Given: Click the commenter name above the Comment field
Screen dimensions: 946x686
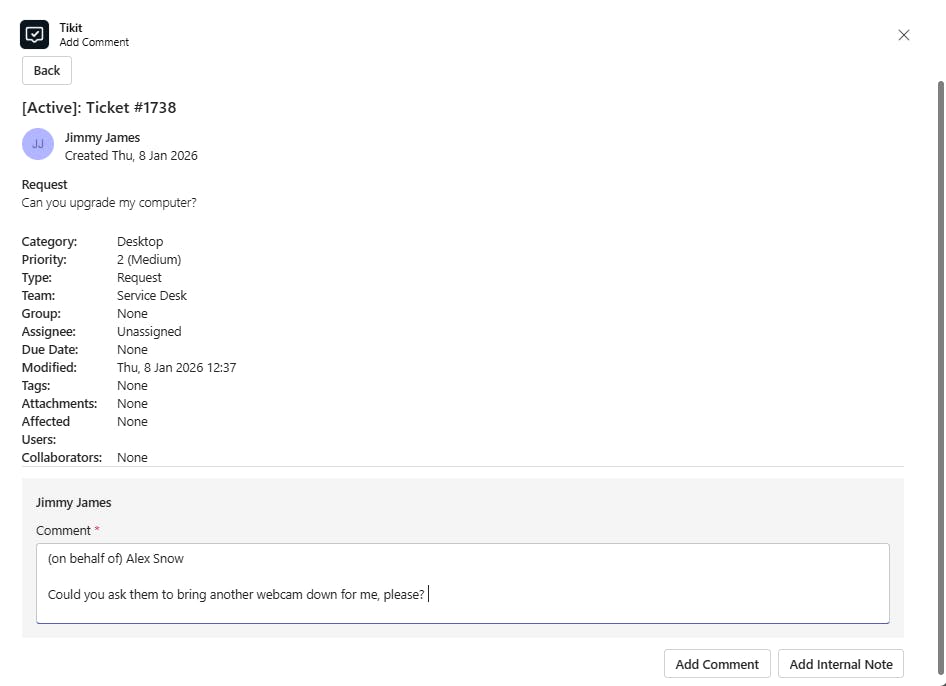Looking at the screenshot, I should pyautogui.click(x=74, y=503).
